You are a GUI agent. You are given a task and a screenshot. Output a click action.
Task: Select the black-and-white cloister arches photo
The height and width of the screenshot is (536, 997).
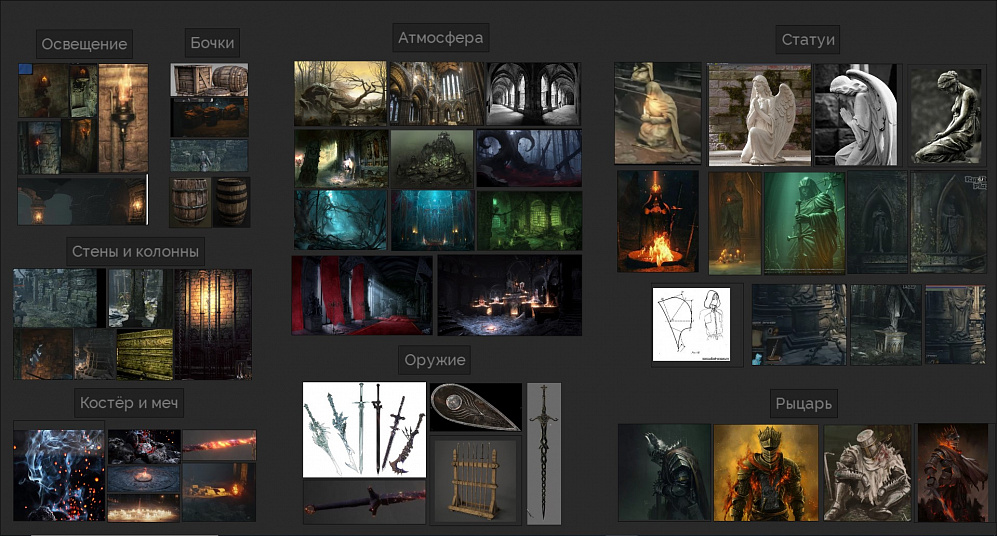[533, 93]
